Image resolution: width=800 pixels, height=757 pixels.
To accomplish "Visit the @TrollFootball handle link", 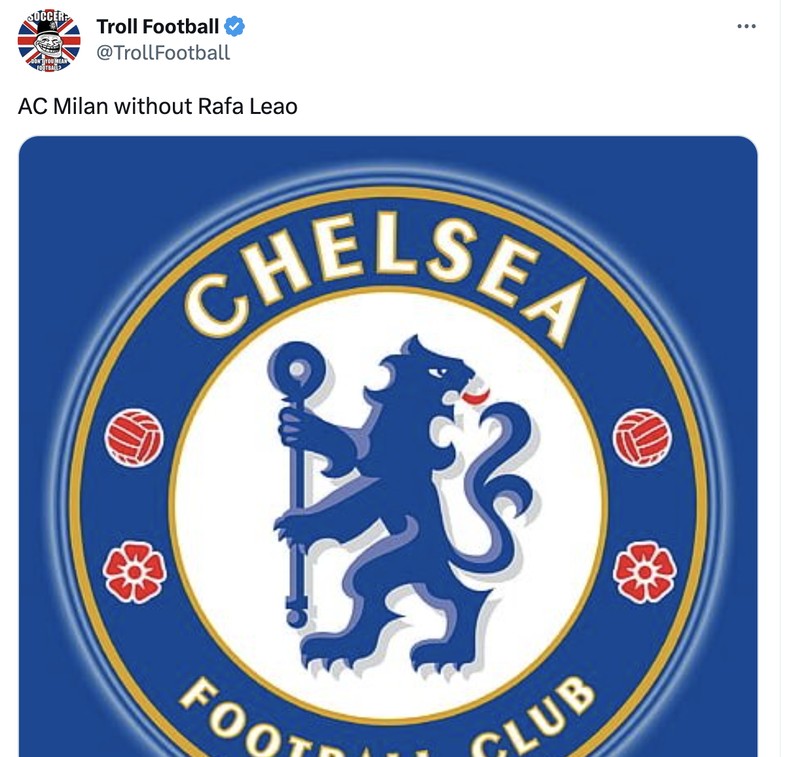I will tap(162, 53).
